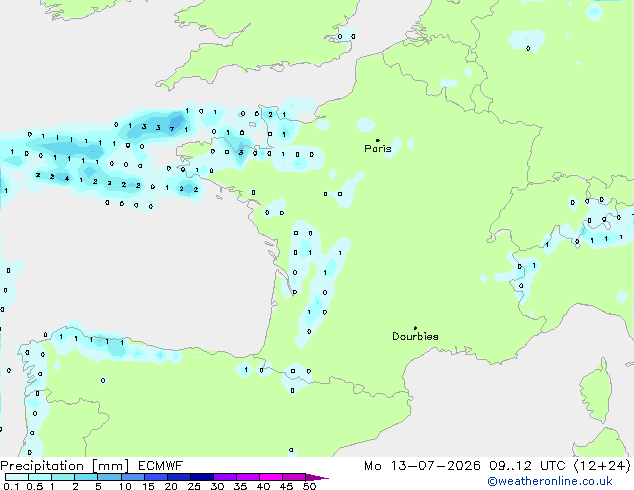Viewport: 634px width, 490px height.
Task: Click the legend value '35'
Action: pos(240,486)
